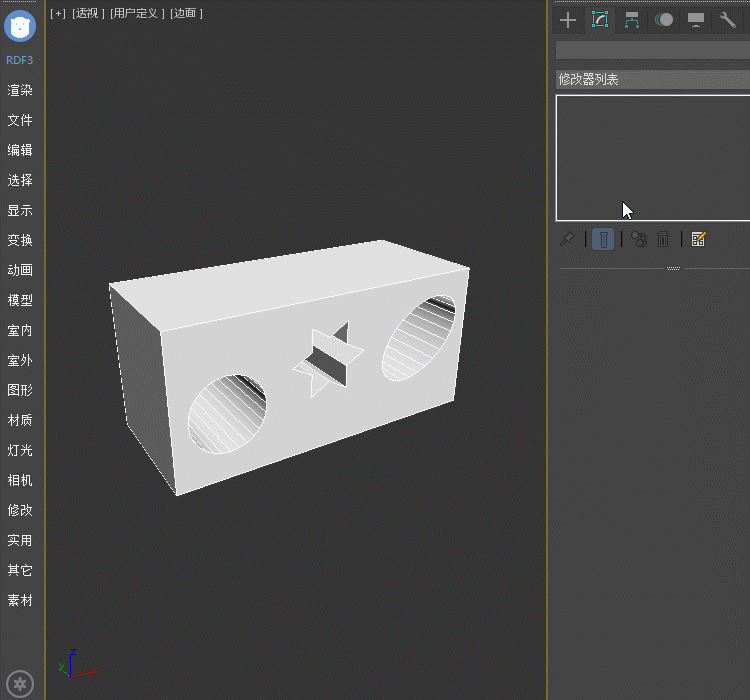The image size is (750, 700).
Task: Toggle Show End Result button
Action: (603, 239)
